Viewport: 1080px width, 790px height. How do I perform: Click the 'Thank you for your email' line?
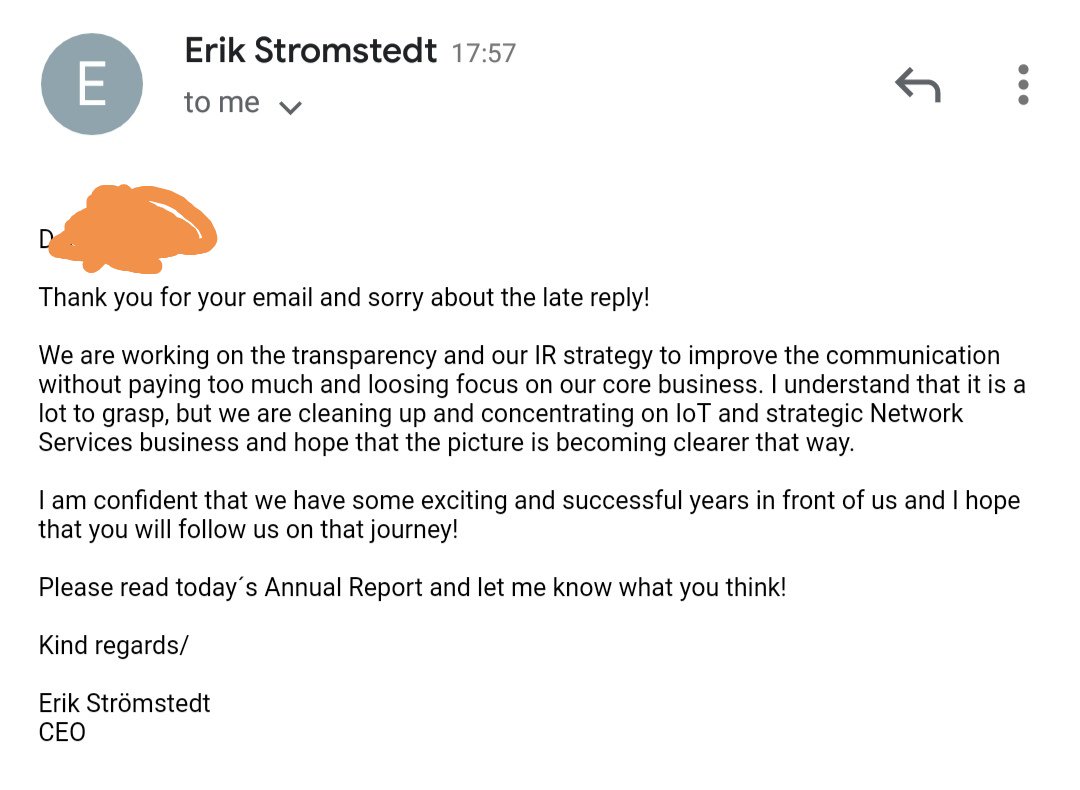[344, 298]
